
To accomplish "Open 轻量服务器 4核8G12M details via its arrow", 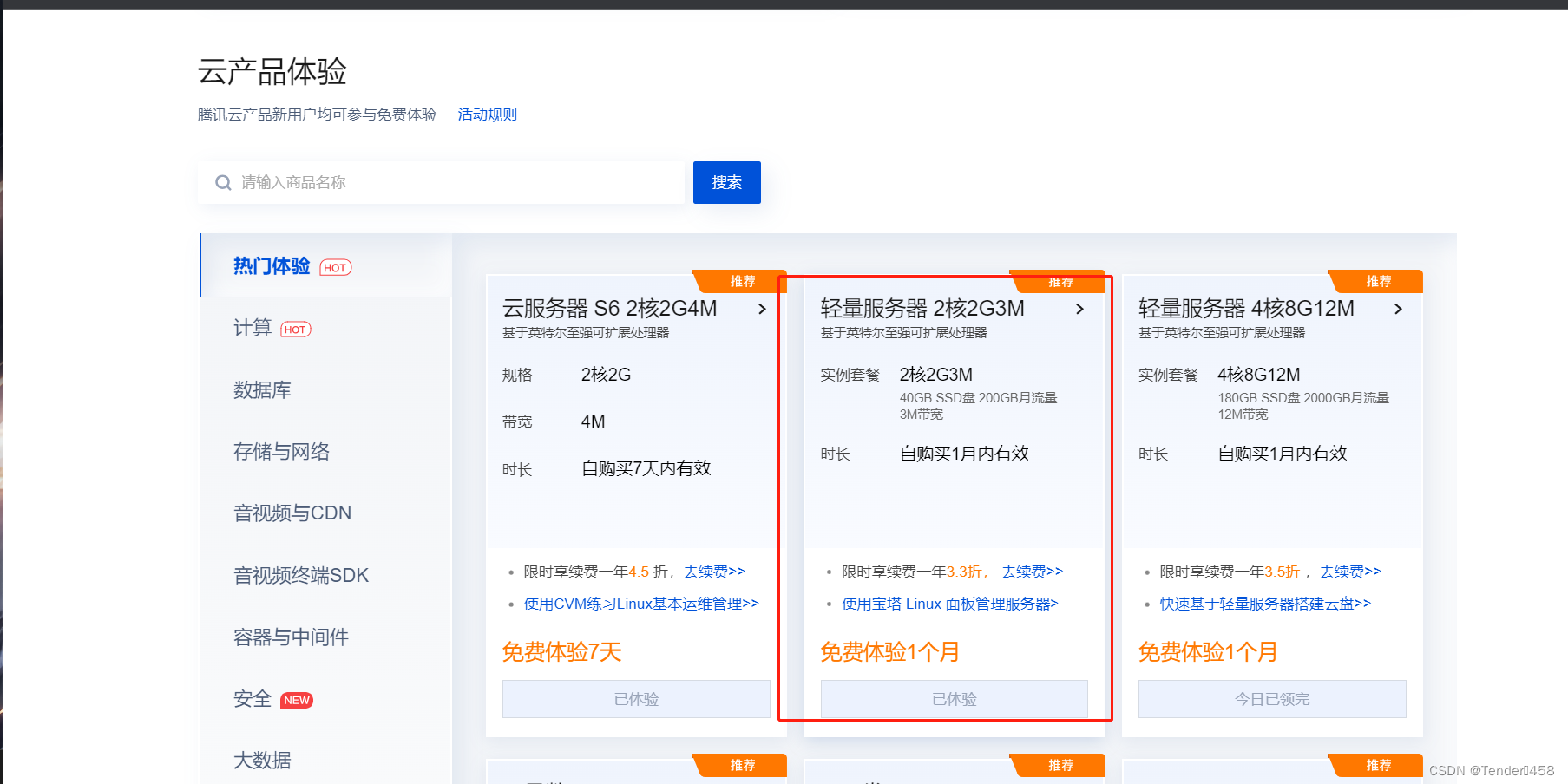I will tap(1400, 309).
